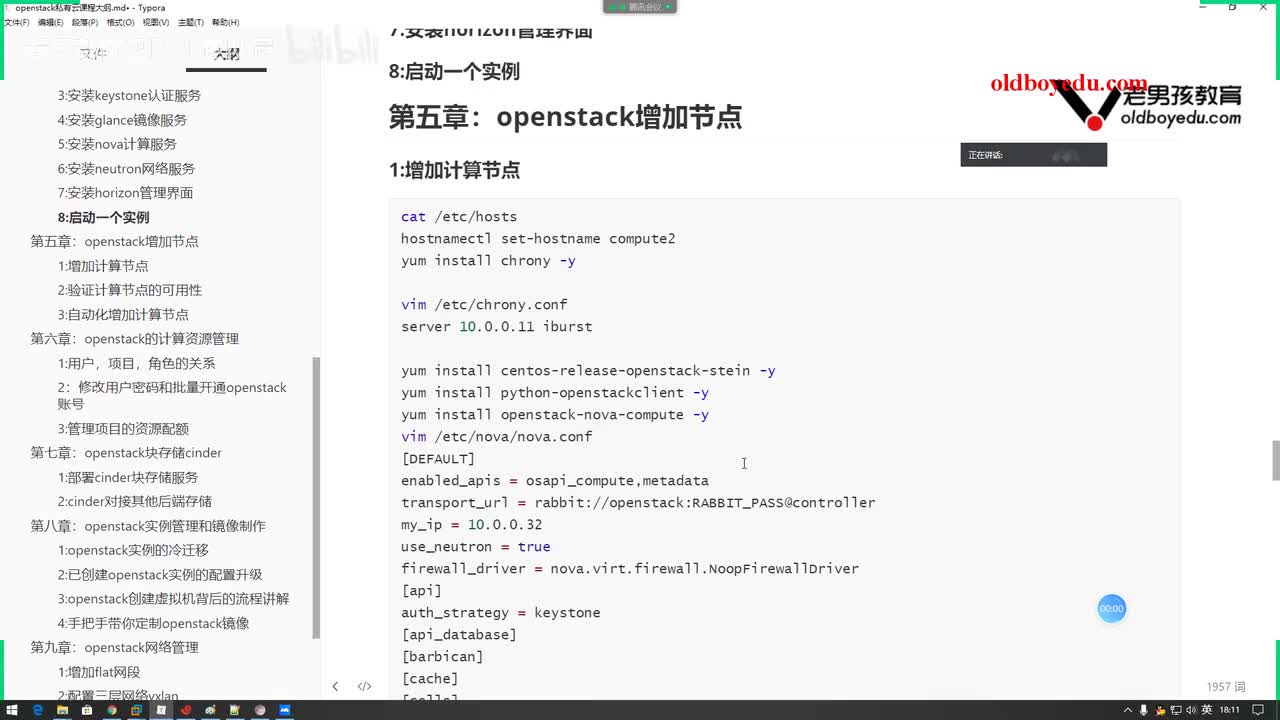Select outline item 3:openstack创建虚拟机背后的流程讲解
The image size is (1280, 720).
173,599
